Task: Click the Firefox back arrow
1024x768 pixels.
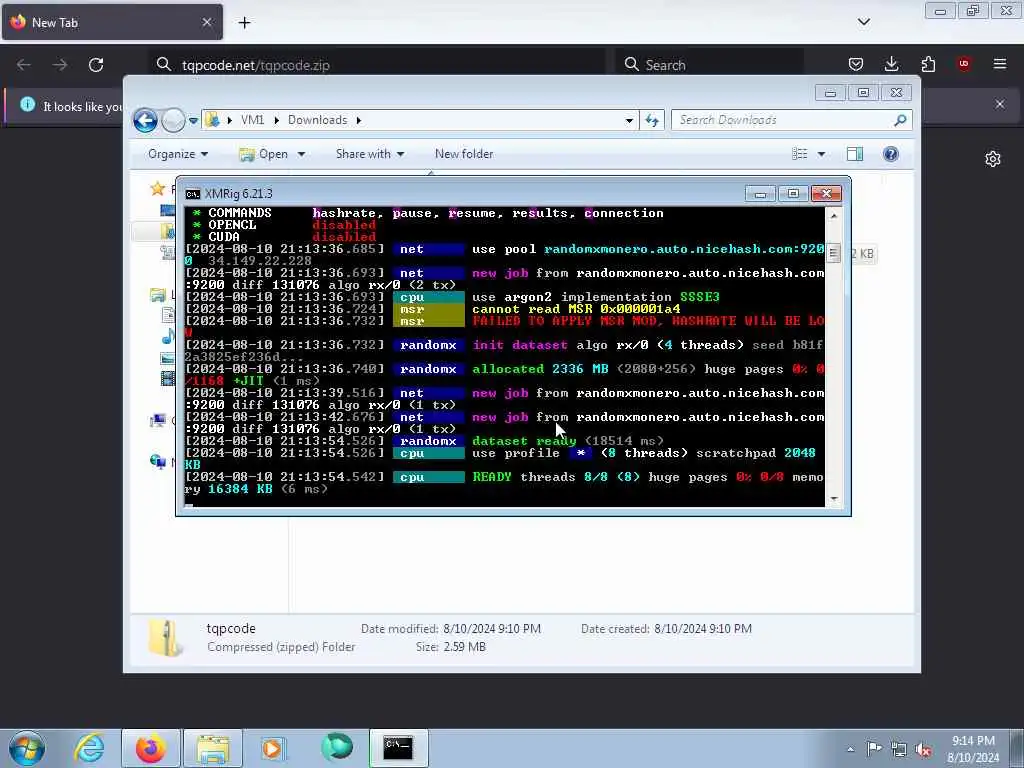Action: (x=24, y=65)
